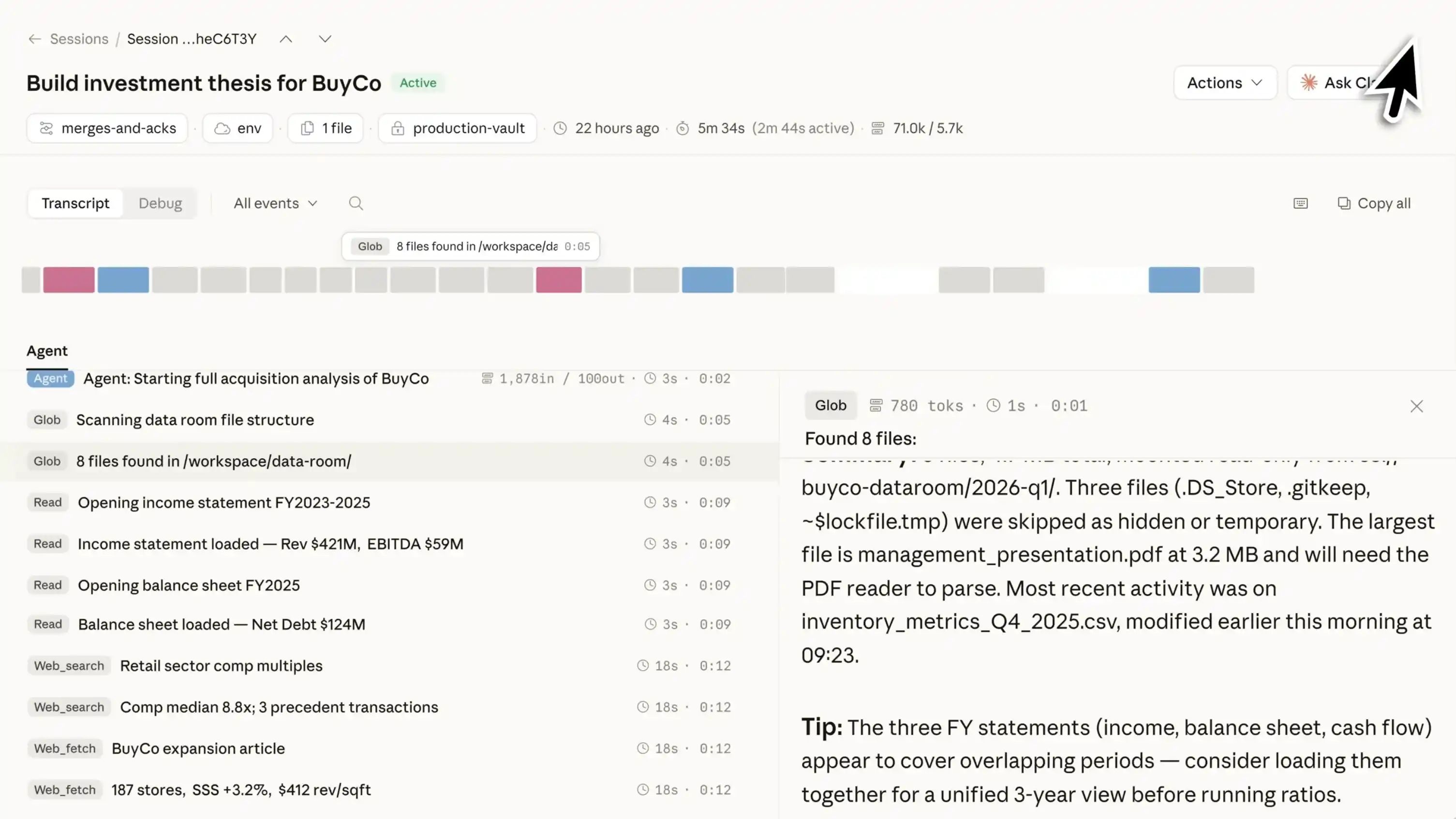Open the Balance sheet loaded Net Debt row
This screenshot has width=1456, height=819.
pos(221,624)
